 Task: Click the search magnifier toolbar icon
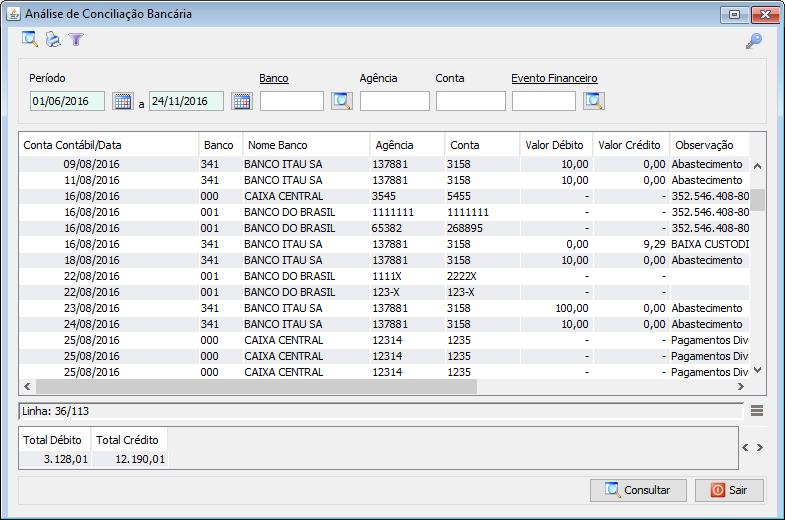pyautogui.click(x=30, y=39)
